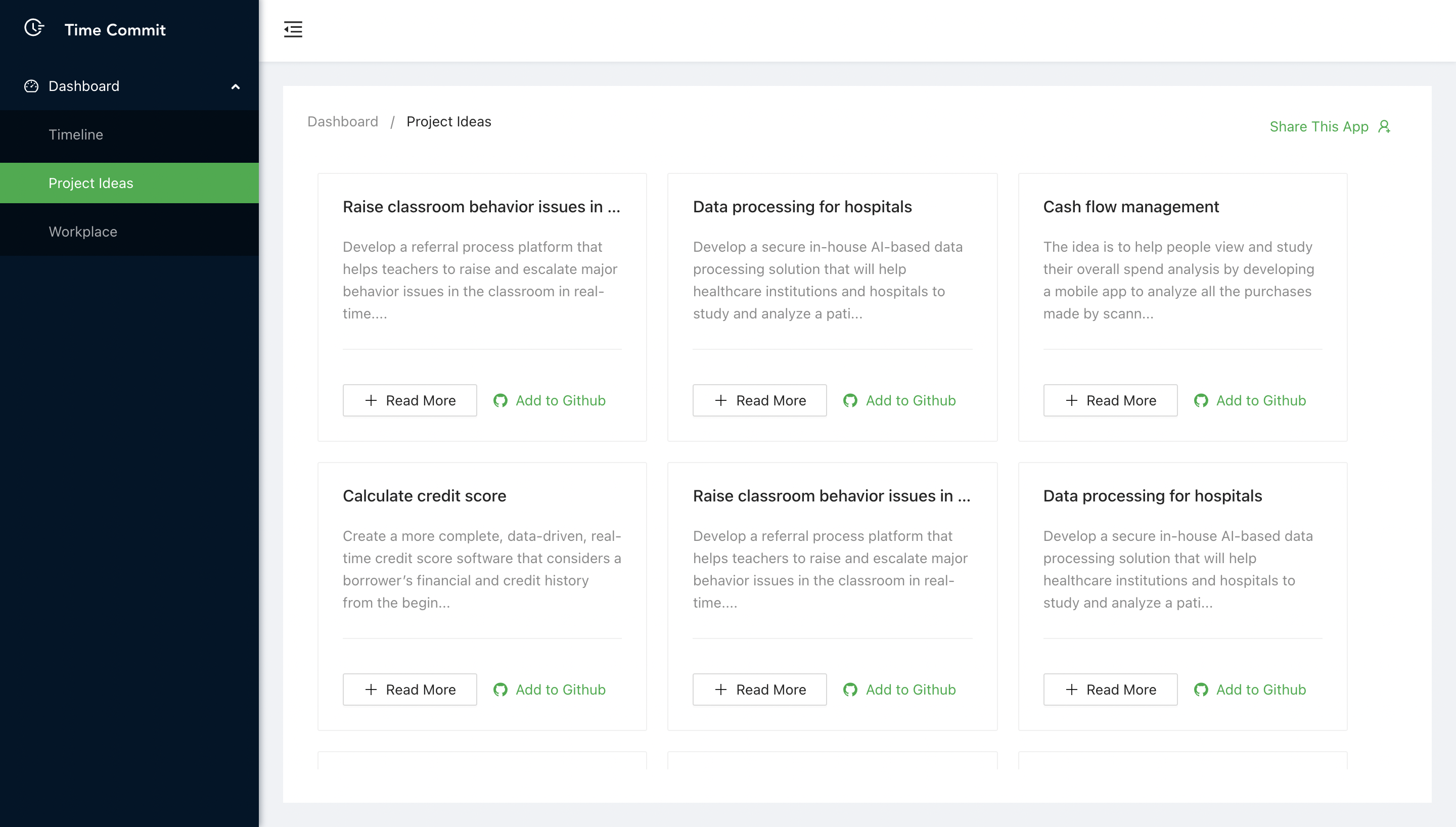Select Workplace in the sidebar

83,232
